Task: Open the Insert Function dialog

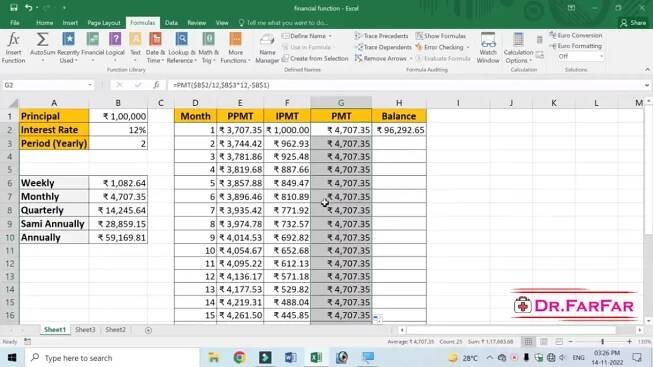Action: [x=13, y=48]
